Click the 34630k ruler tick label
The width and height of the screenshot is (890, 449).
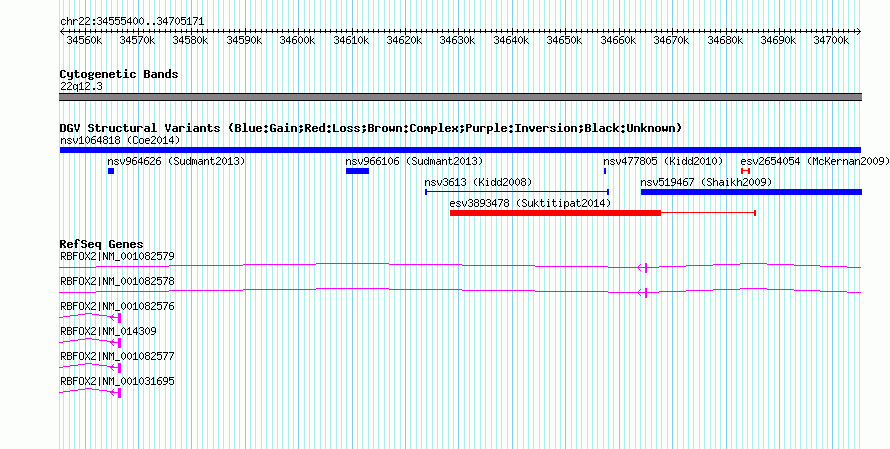pos(457,41)
